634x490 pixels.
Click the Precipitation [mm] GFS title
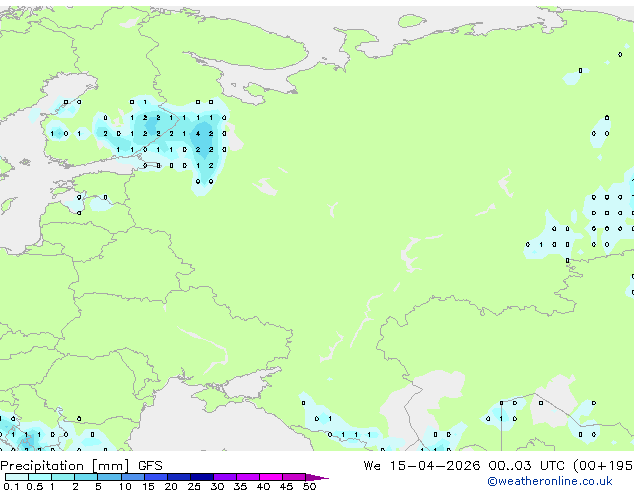pos(81,466)
